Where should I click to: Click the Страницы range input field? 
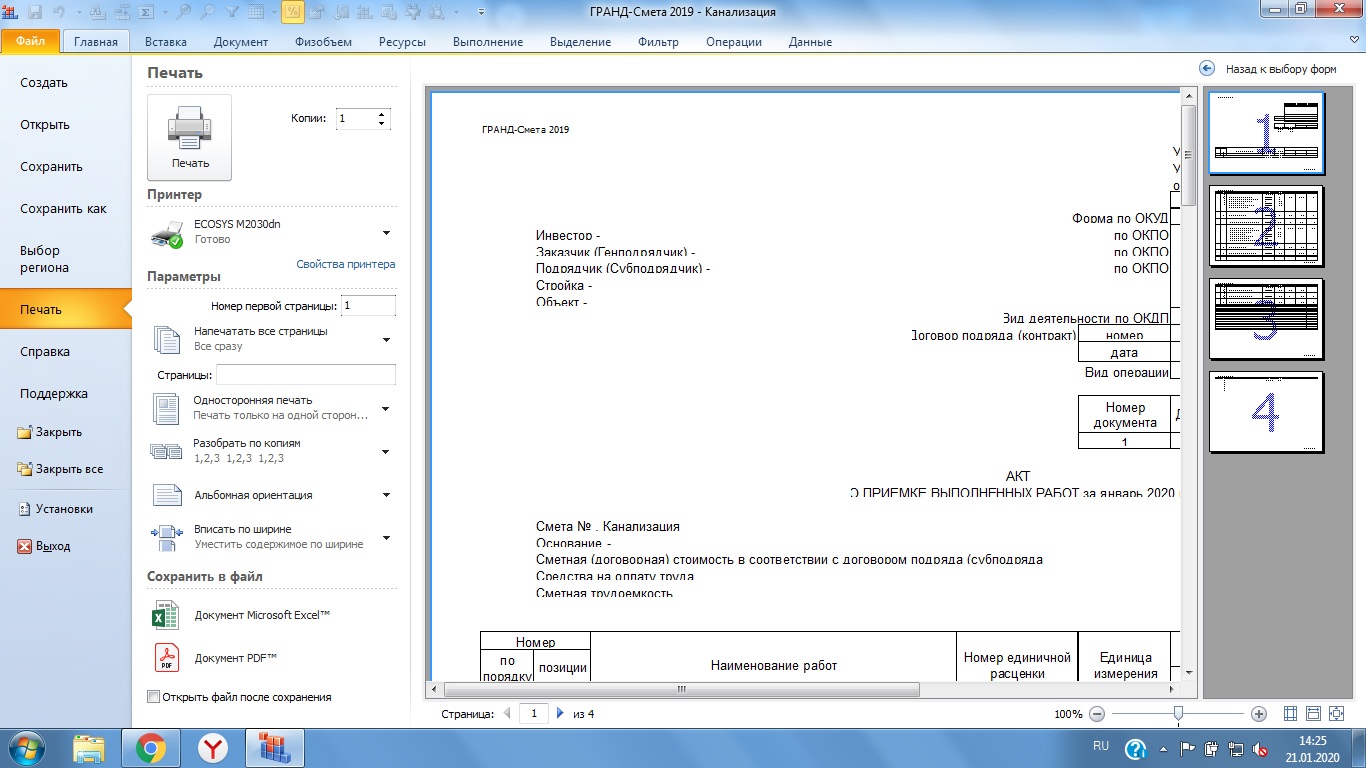click(306, 375)
